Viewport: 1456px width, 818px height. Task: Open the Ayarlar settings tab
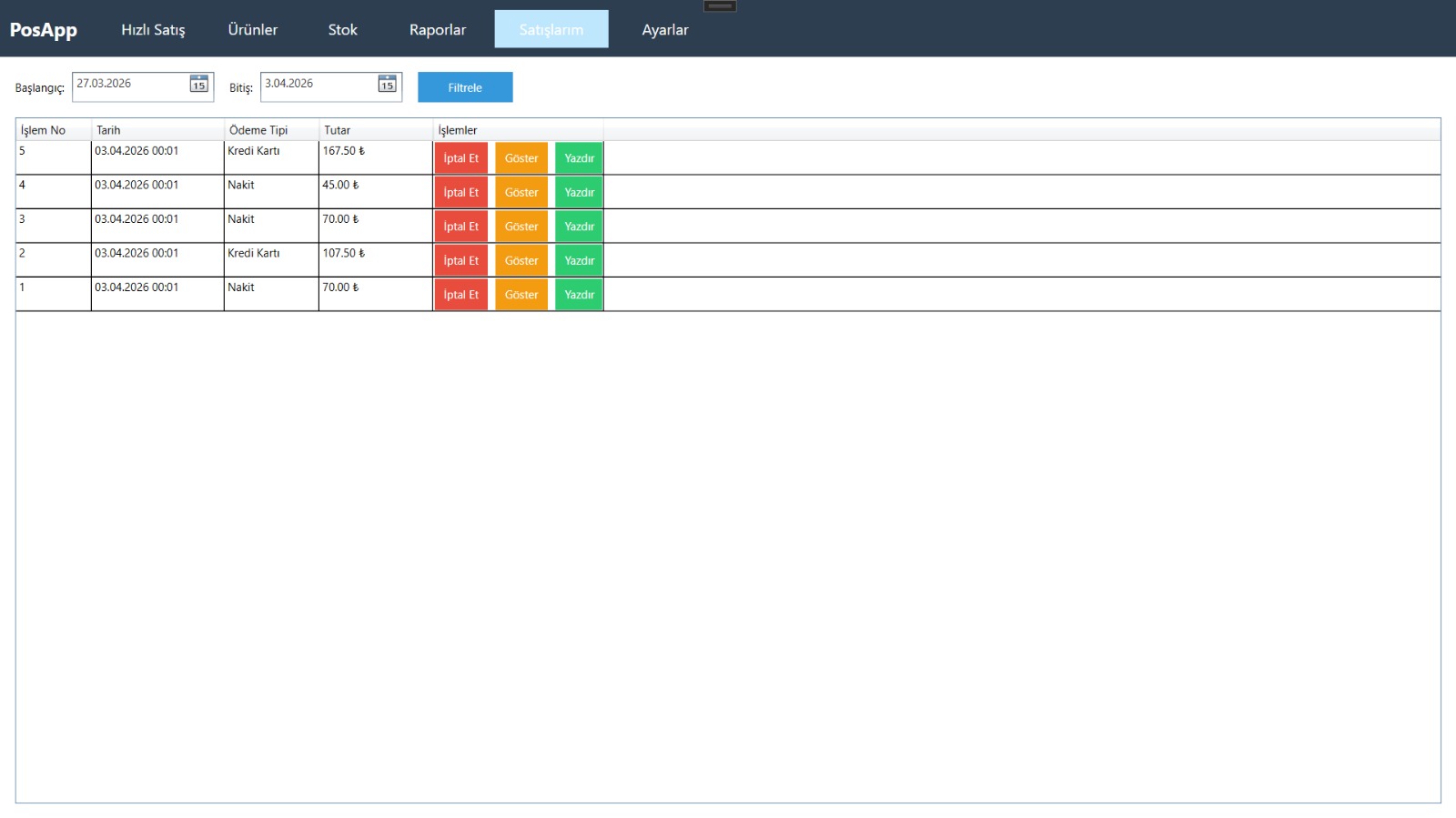(665, 29)
